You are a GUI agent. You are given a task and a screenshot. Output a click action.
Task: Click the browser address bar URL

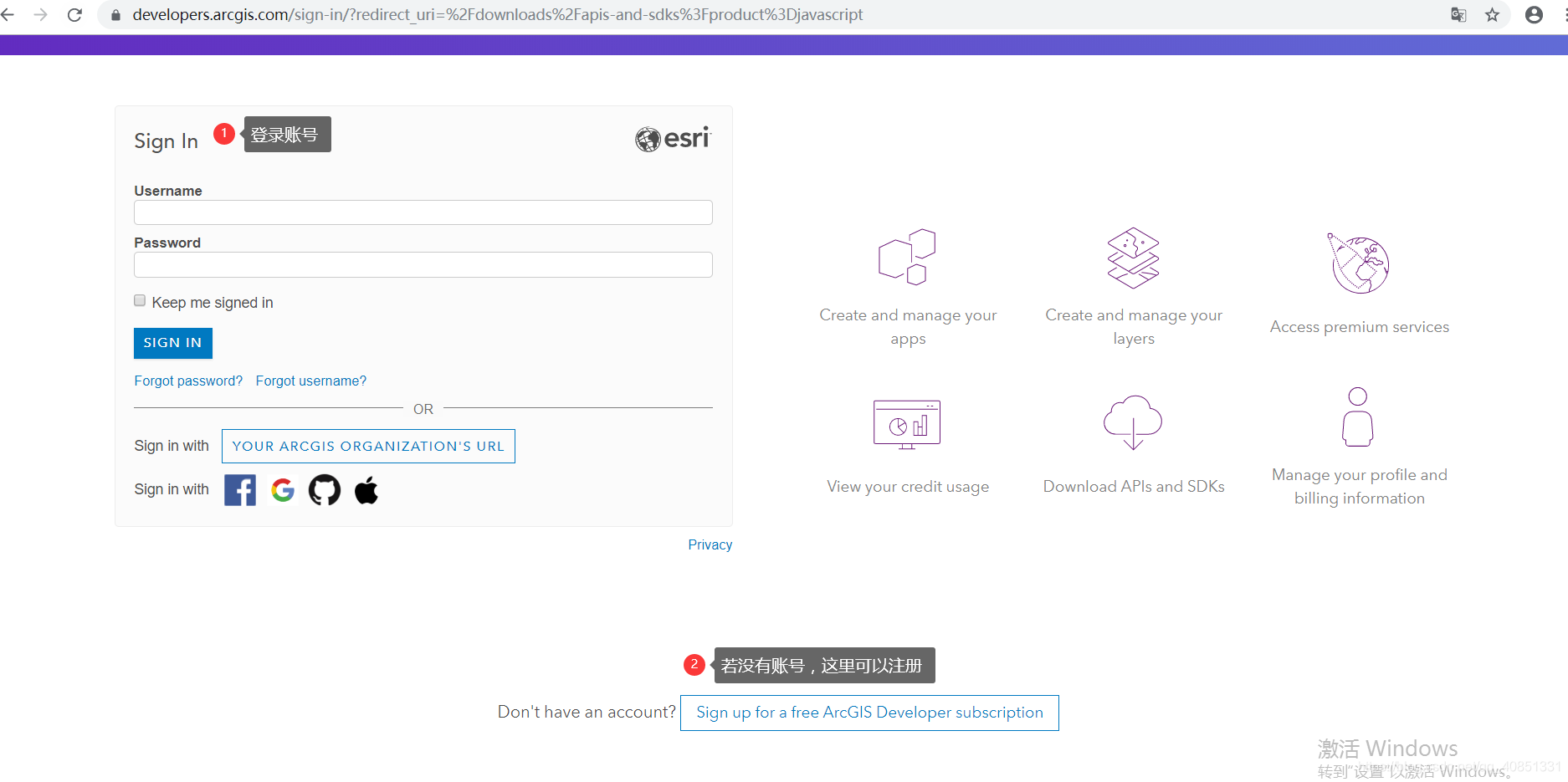497,15
